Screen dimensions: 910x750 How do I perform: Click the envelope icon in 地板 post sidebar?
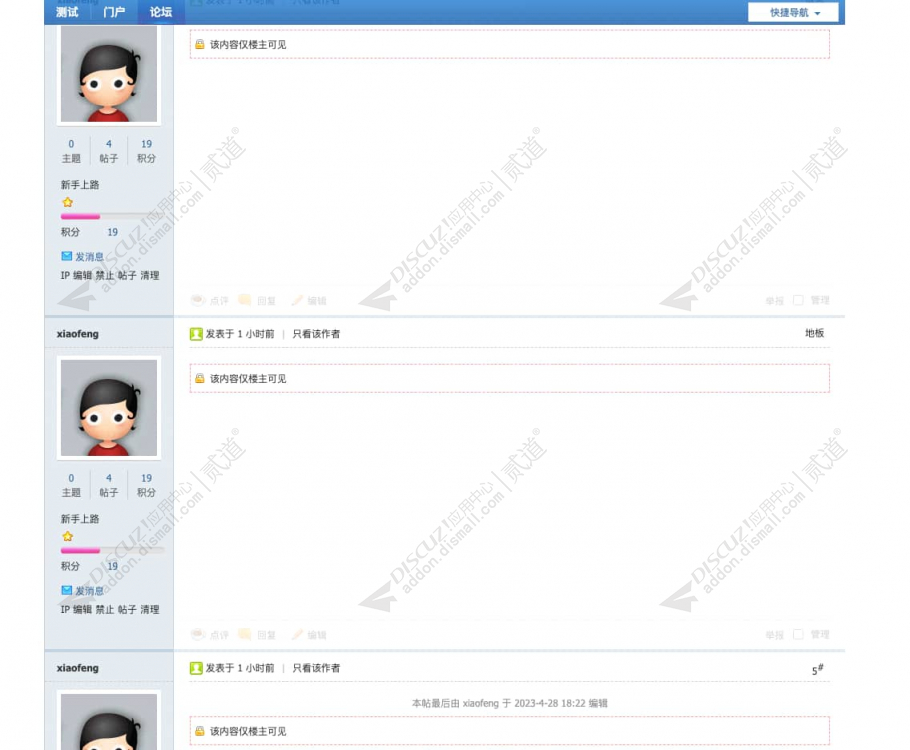[x=67, y=590]
